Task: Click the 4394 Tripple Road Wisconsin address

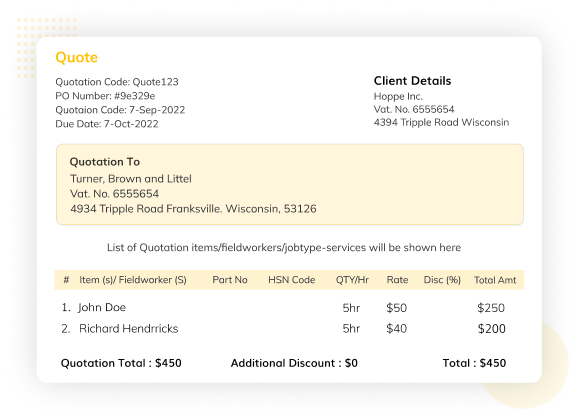Action: coord(441,122)
